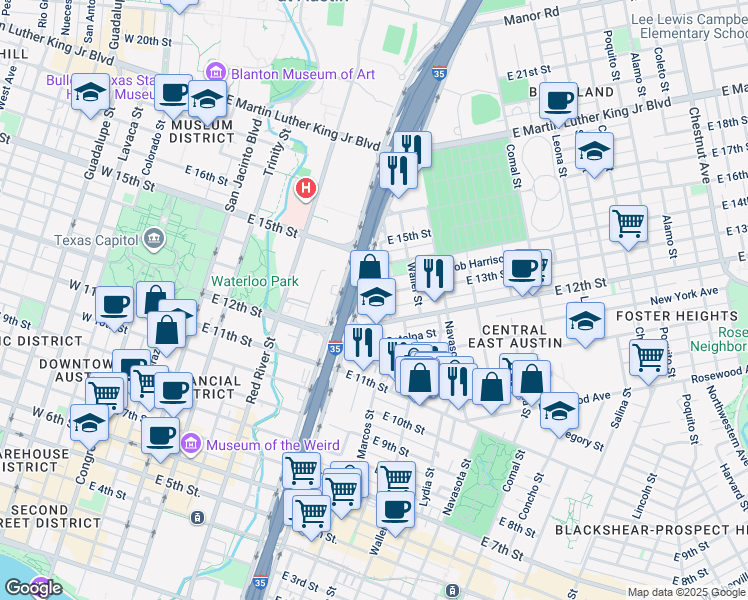The width and height of the screenshot is (748, 600).
Task: Select school marker near W 6th St
Action: 90,423
